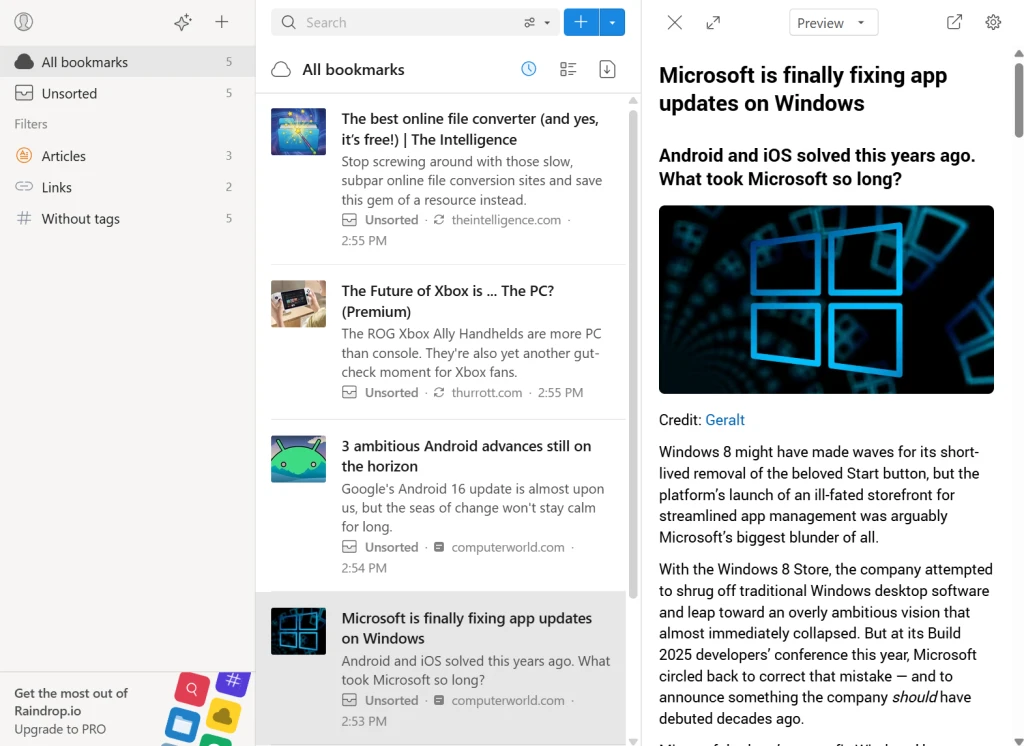This screenshot has height=746, width=1024.
Task: Click theintelligence.com domain link
Action: point(506,220)
